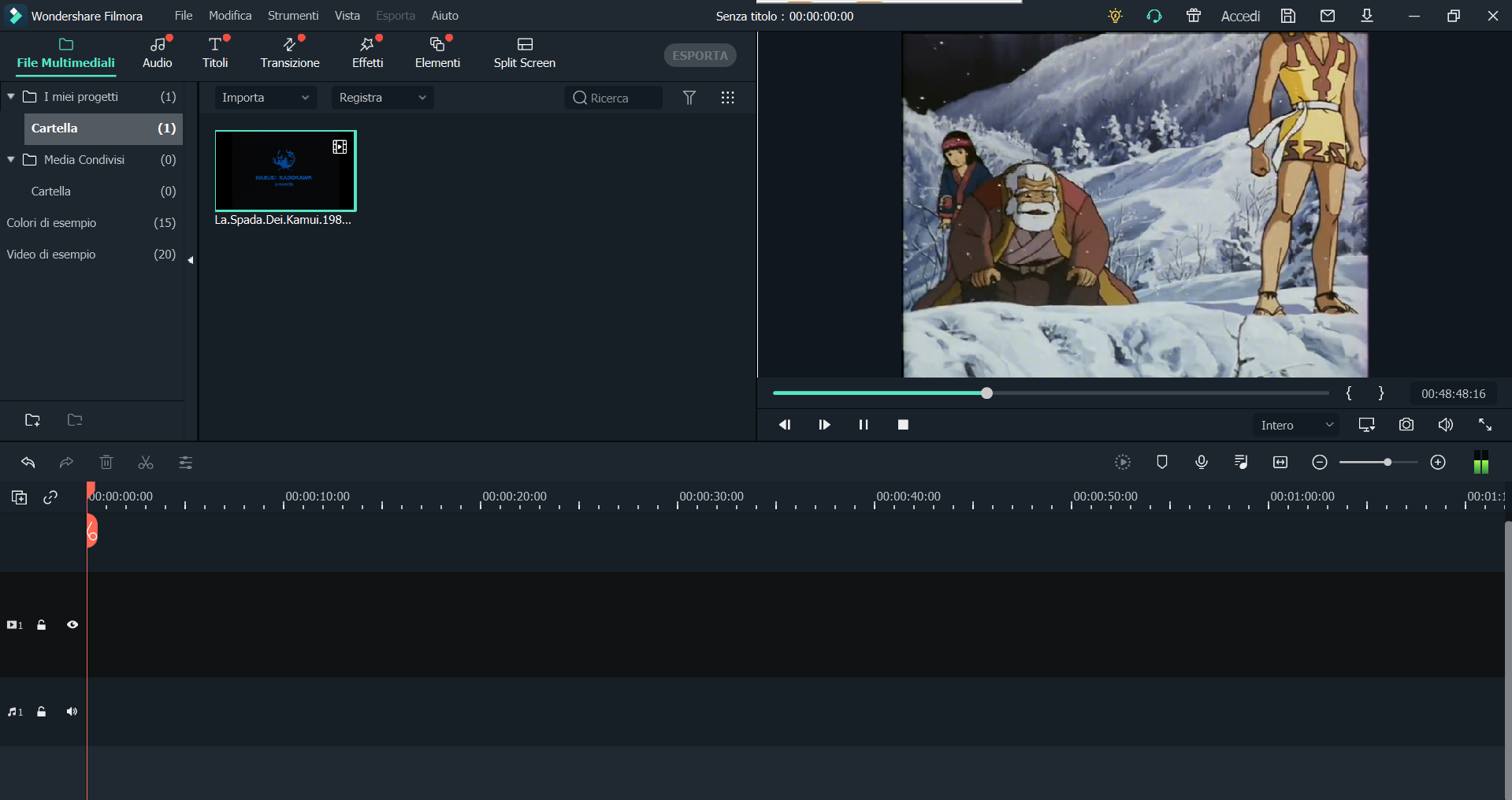Click the delete folder icon
Viewport: 1512px width, 800px height.
[75, 420]
